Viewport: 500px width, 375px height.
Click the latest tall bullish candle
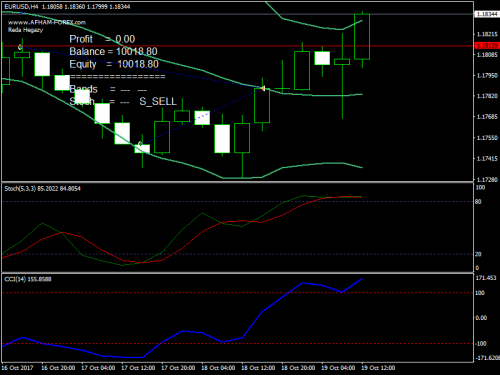coord(362,37)
